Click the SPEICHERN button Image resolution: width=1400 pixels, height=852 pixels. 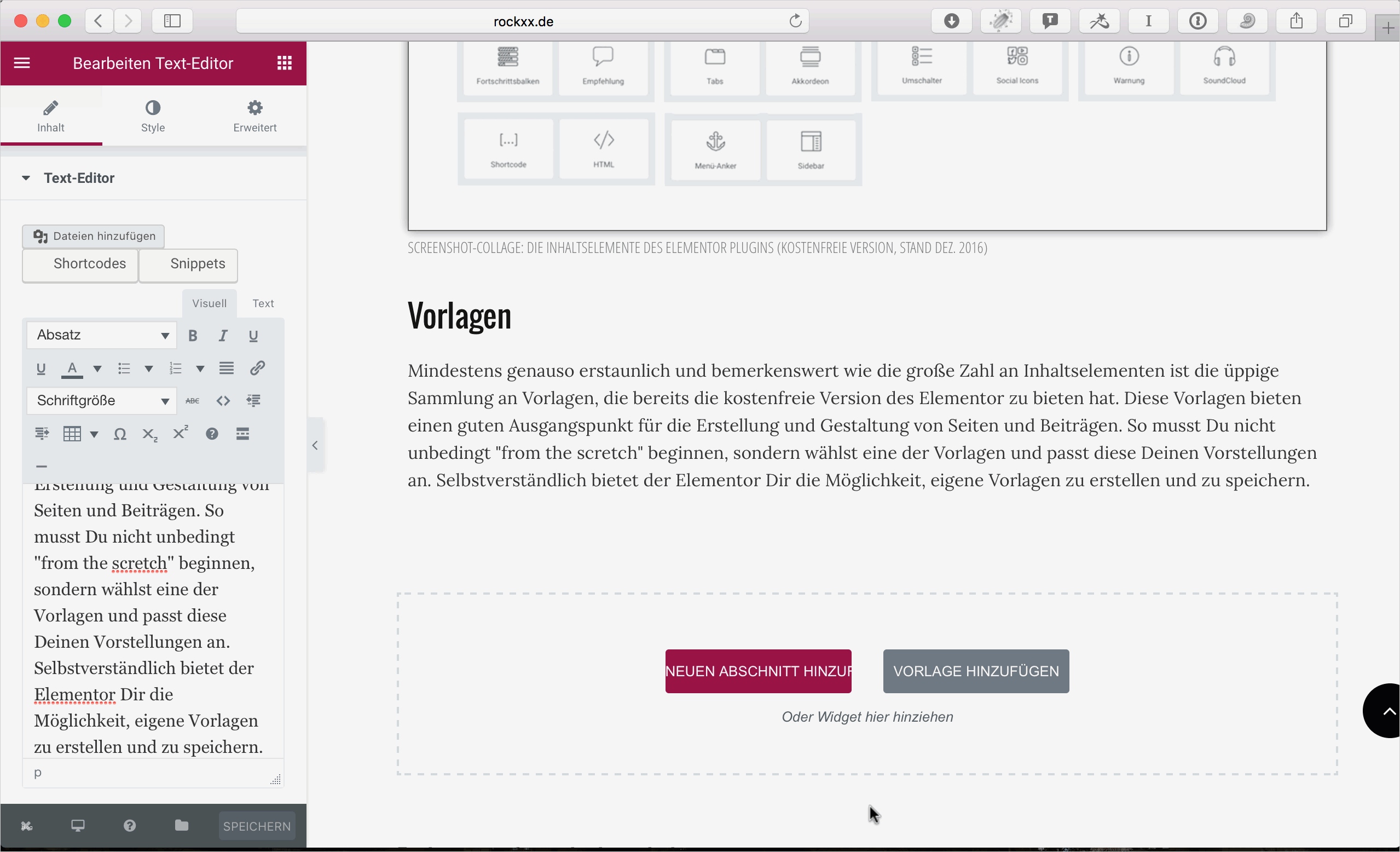click(256, 826)
